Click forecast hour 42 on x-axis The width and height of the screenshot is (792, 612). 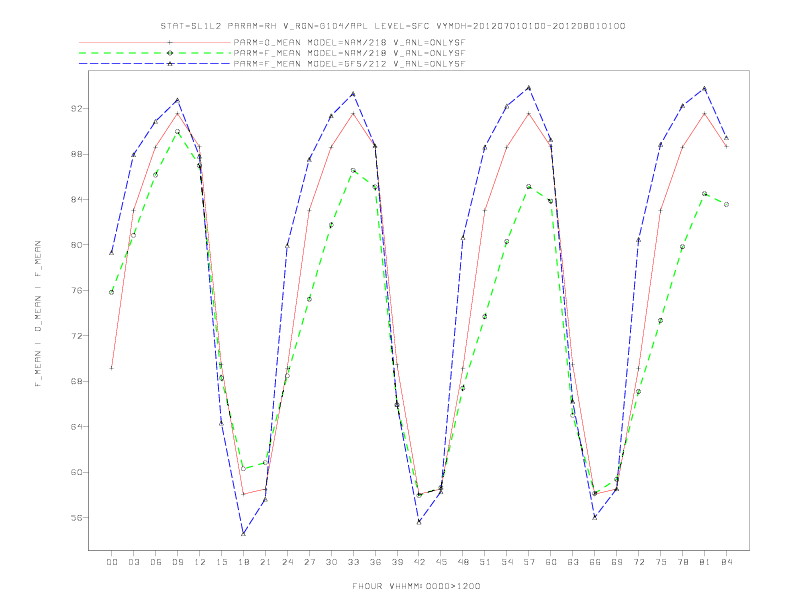click(419, 562)
